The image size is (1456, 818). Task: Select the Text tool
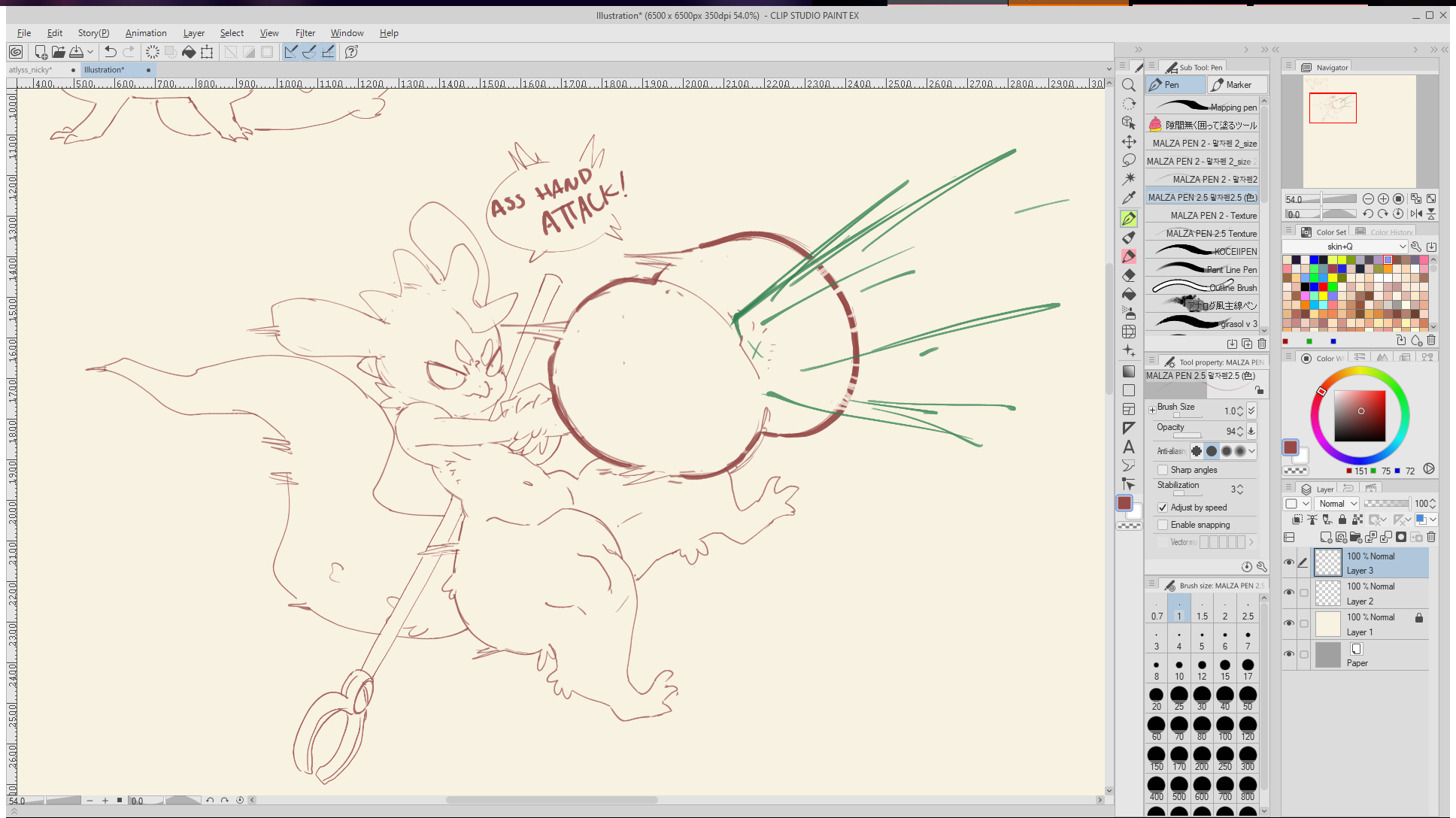click(x=1128, y=447)
